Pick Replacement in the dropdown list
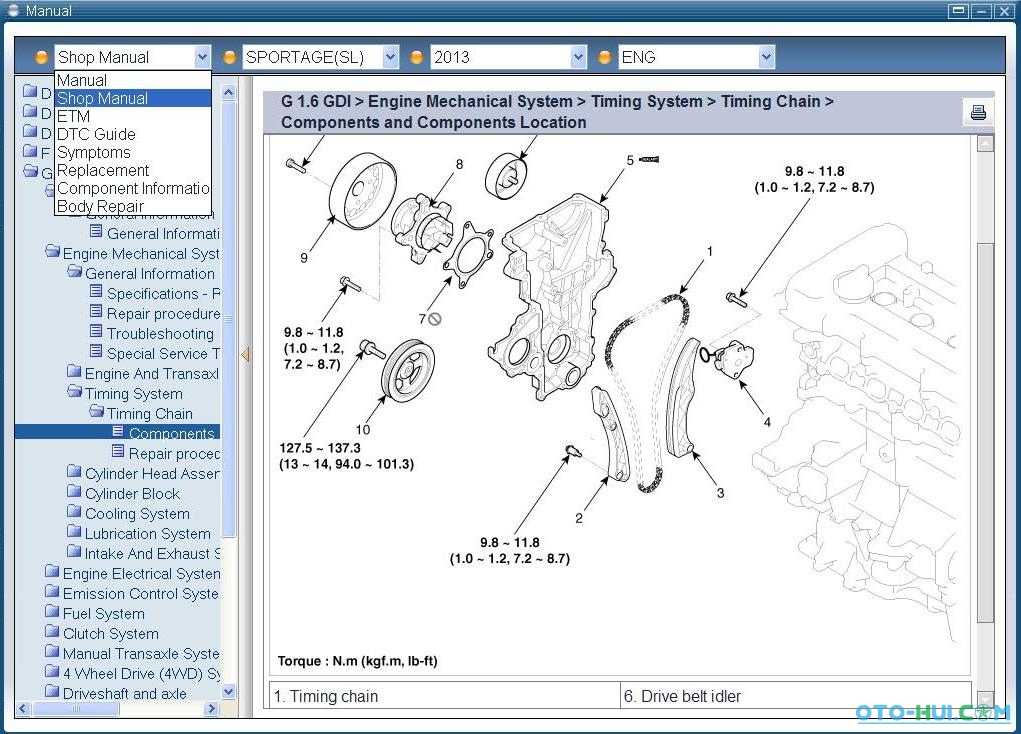Screen dimensions: 1021x734 pos(133,171)
